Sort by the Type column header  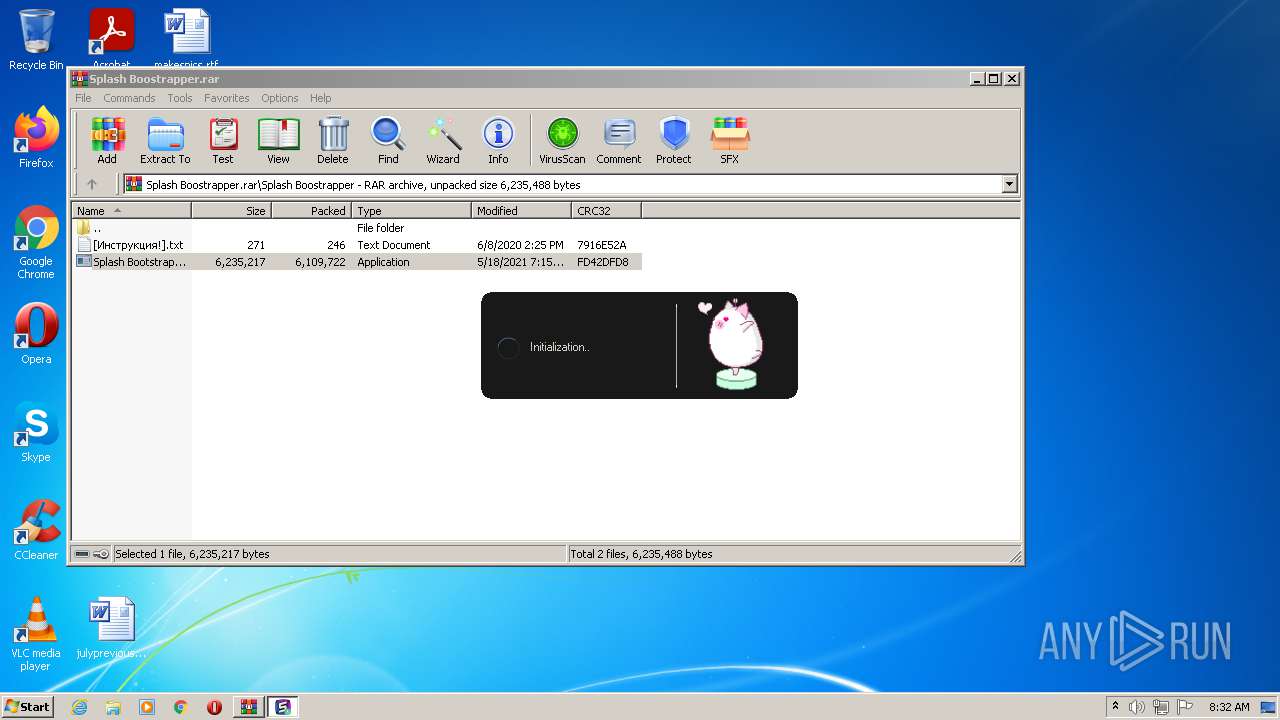(411, 211)
